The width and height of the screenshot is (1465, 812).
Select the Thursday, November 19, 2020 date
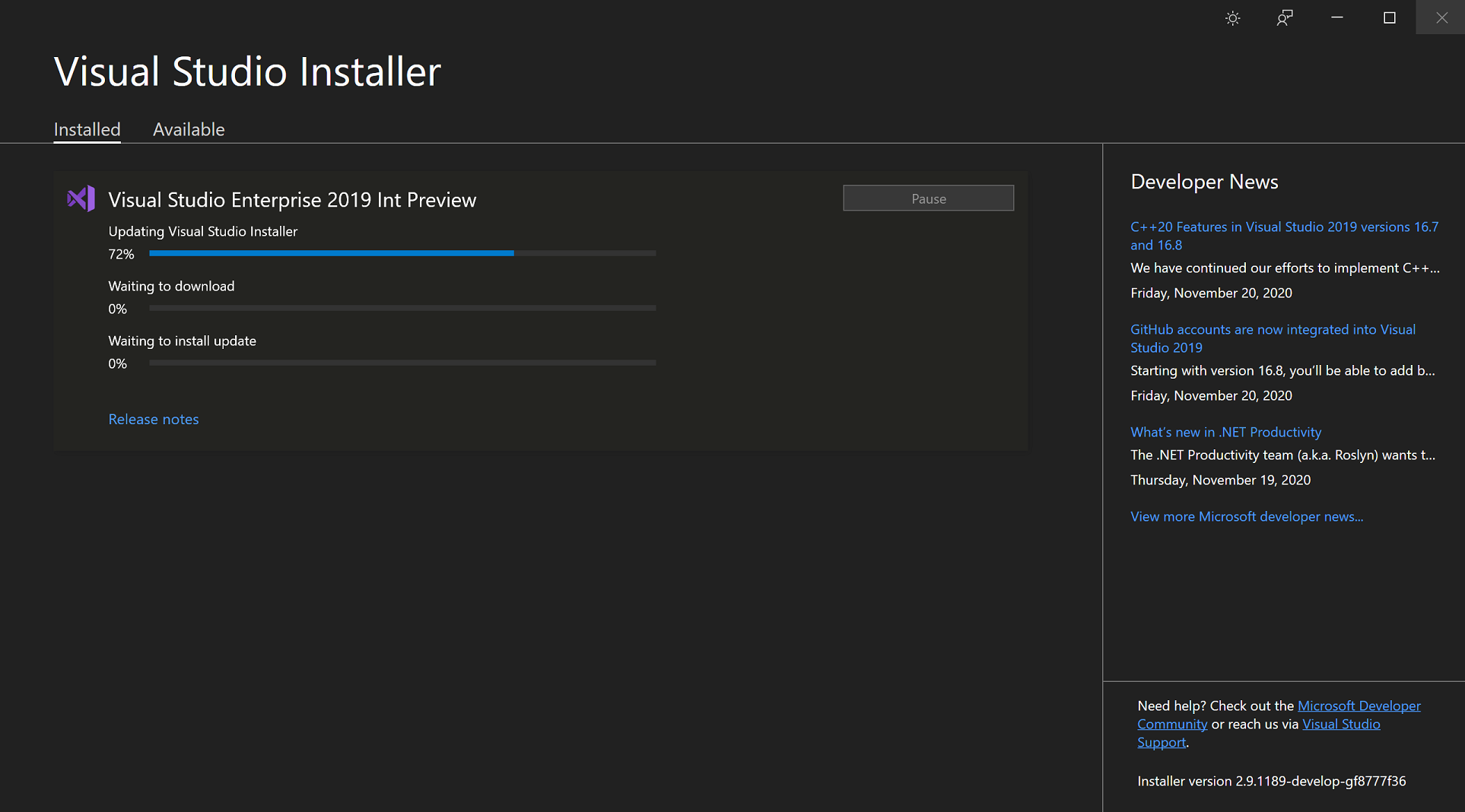click(x=1220, y=480)
